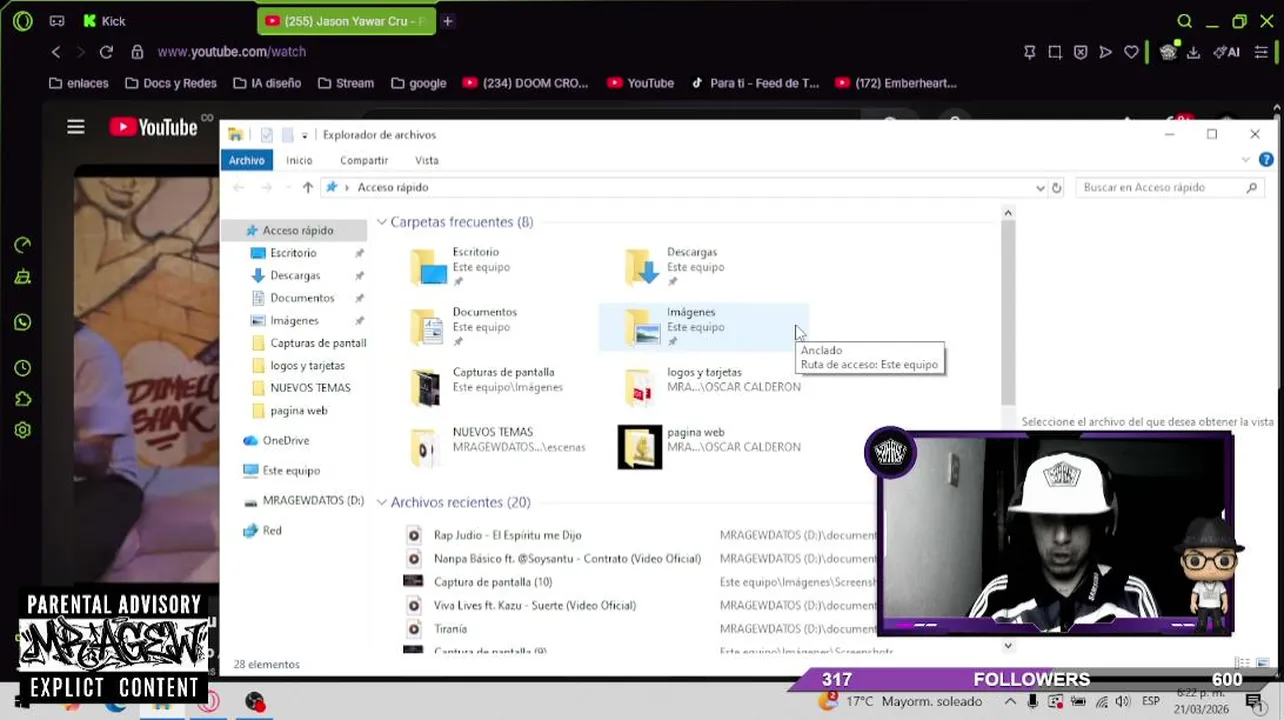The image size is (1284, 720).
Task: Click the search magnifier in Explorer search box
Action: coord(1251,187)
